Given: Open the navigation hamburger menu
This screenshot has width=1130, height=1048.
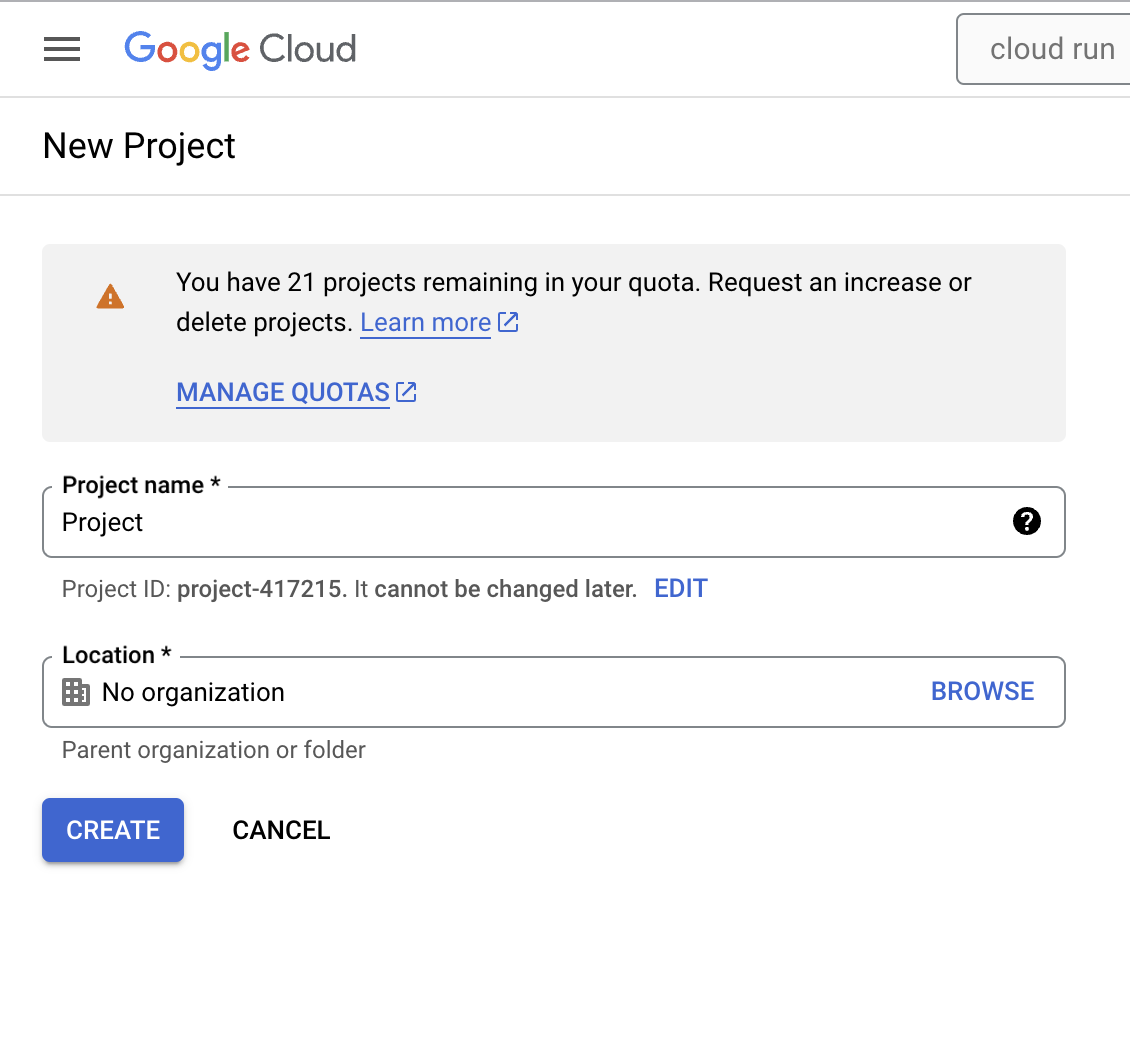Looking at the screenshot, I should [62, 48].
